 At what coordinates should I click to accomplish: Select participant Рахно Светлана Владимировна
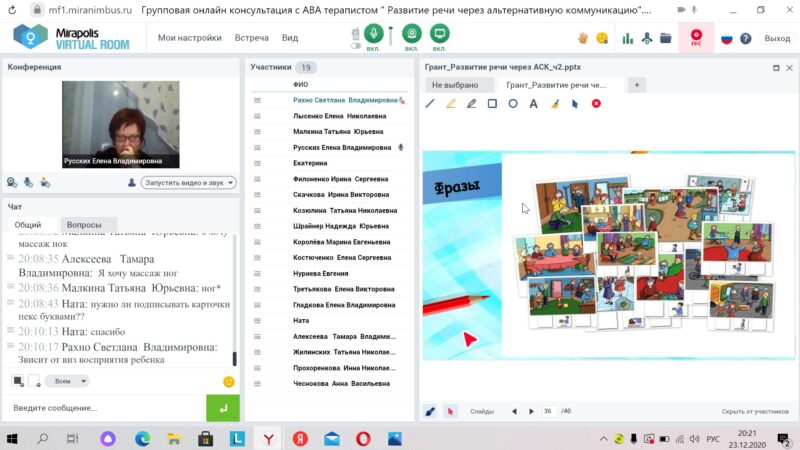(345, 101)
